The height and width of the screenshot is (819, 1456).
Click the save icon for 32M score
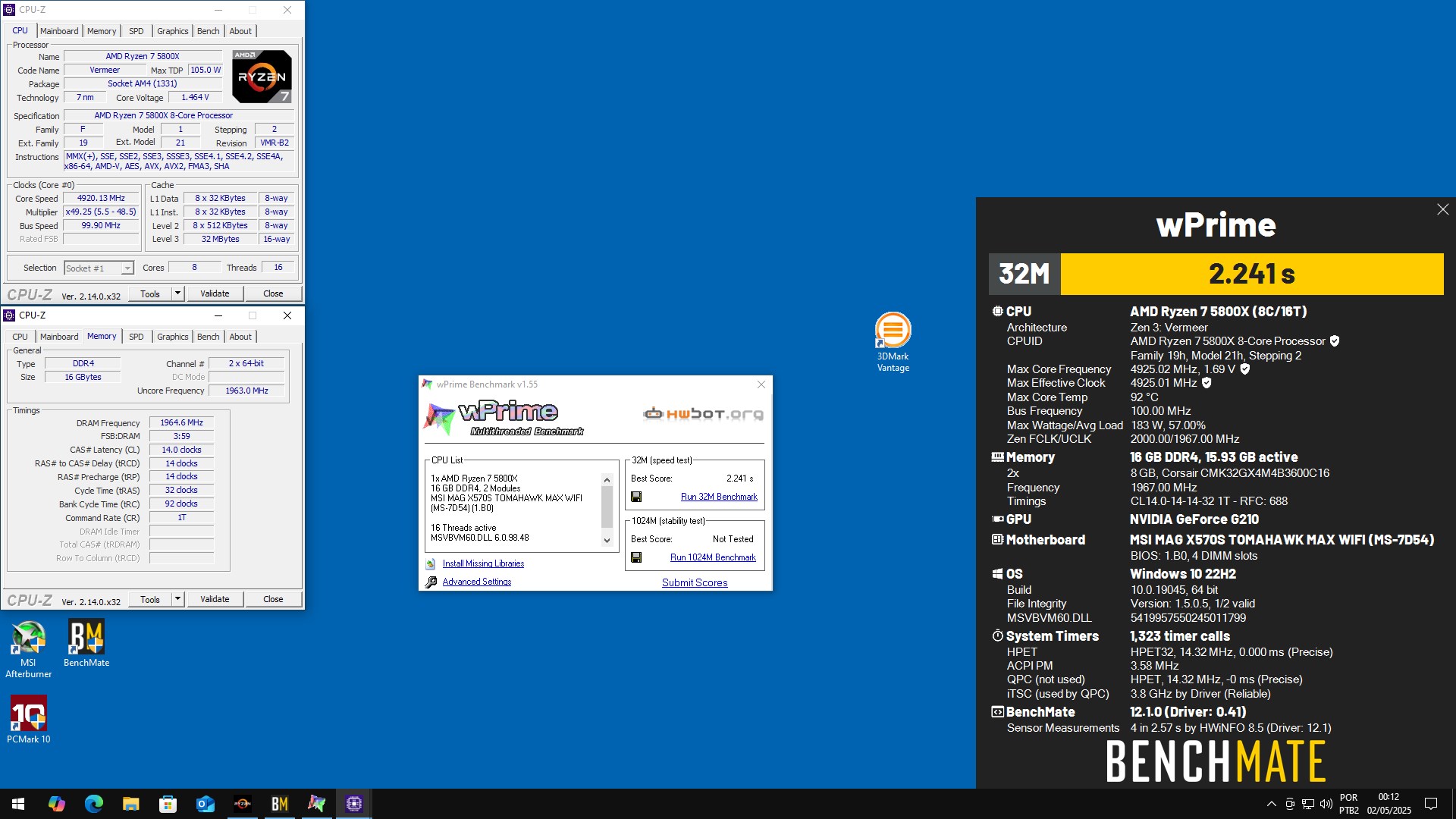(x=636, y=497)
